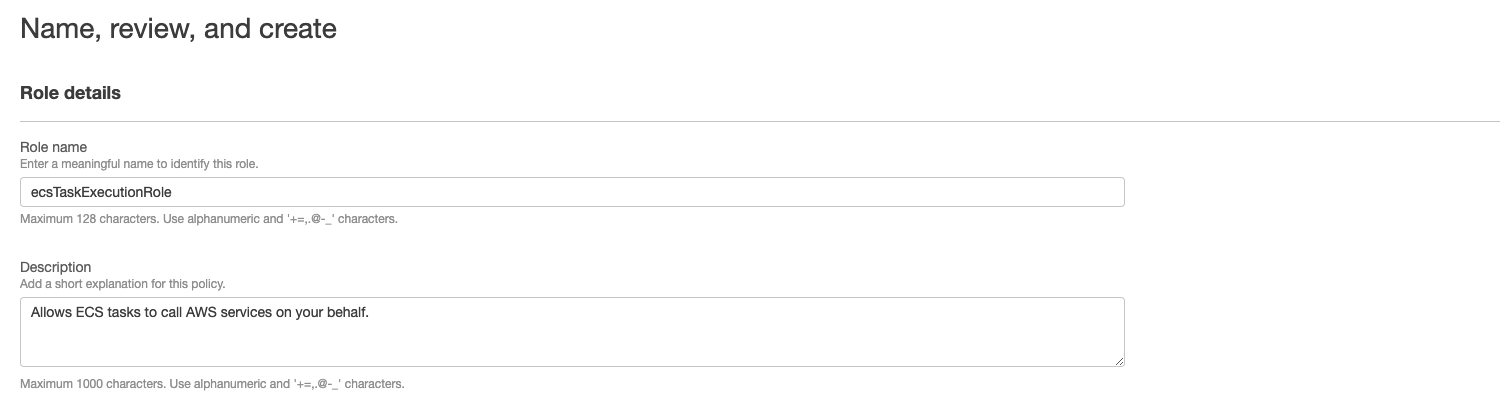Click the "Maximum 128 characters" hint

tap(208, 219)
